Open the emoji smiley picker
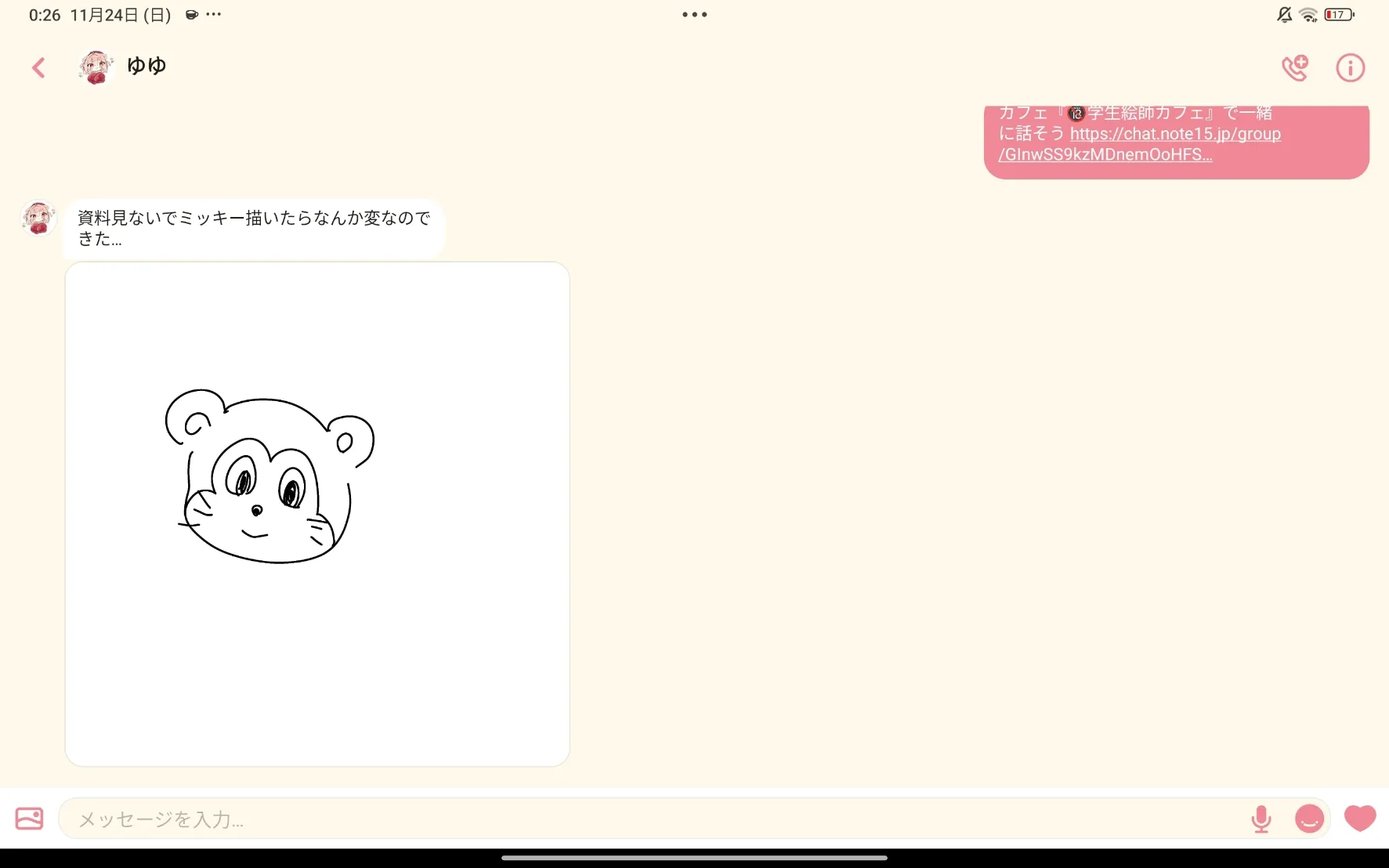This screenshot has height=868, width=1389. click(x=1309, y=819)
